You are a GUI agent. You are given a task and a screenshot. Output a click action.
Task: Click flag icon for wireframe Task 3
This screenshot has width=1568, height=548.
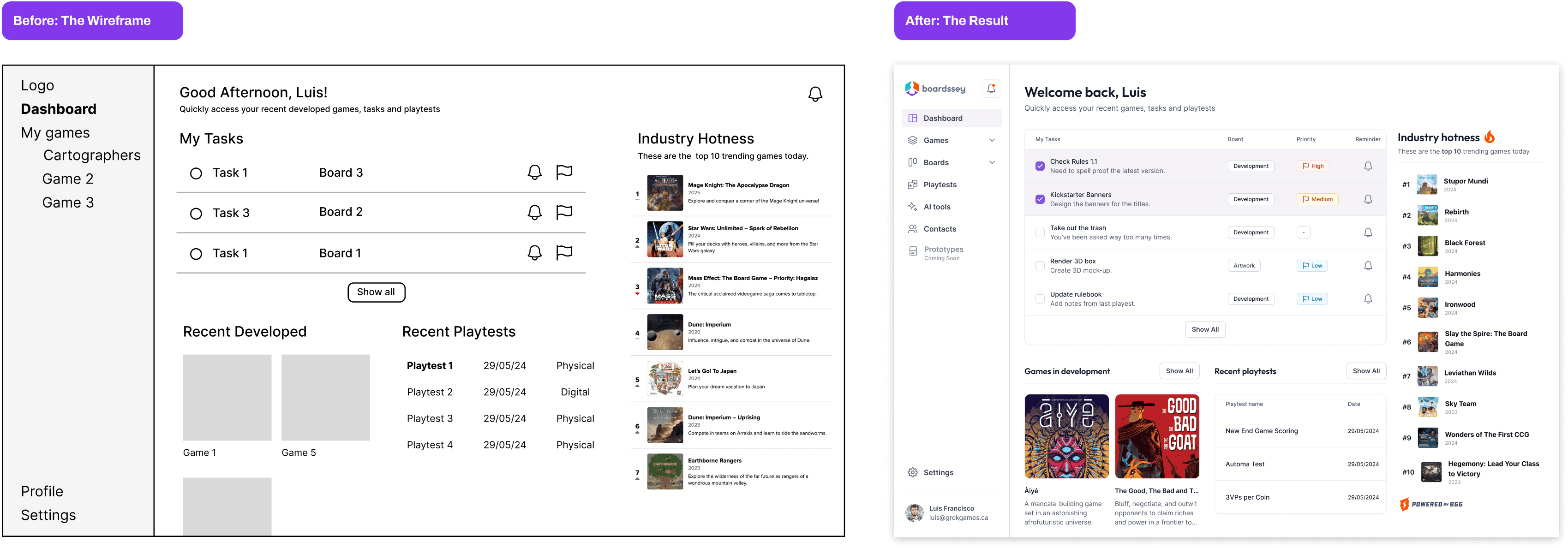point(564,212)
